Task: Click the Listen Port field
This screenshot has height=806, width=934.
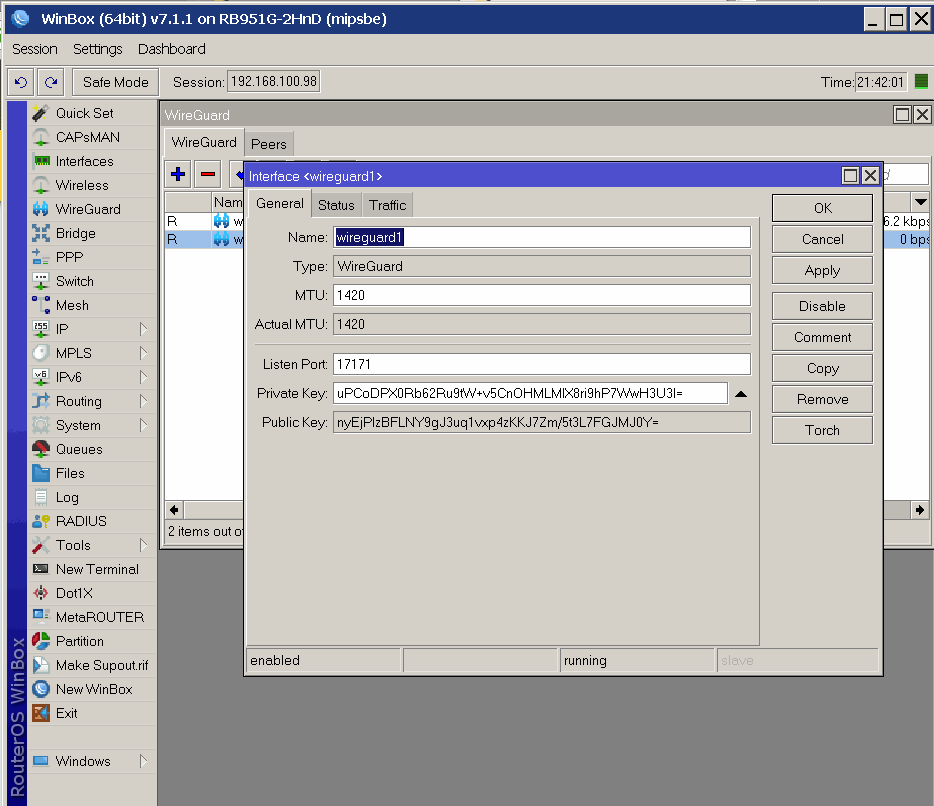Action: [x=541, y=364]
